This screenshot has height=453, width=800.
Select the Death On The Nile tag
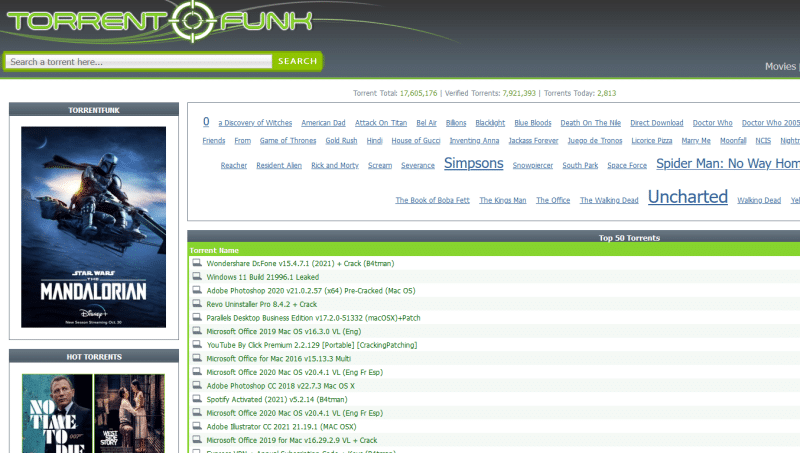591,123
